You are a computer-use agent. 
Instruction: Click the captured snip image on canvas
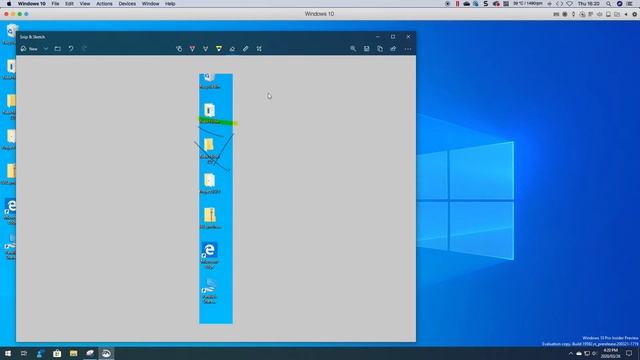(216, 199)
